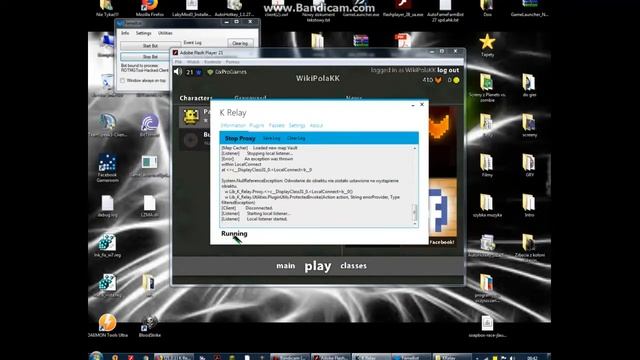
Task: Open the BloodStrike desktop shortcut
Action: tap(149, 326)
